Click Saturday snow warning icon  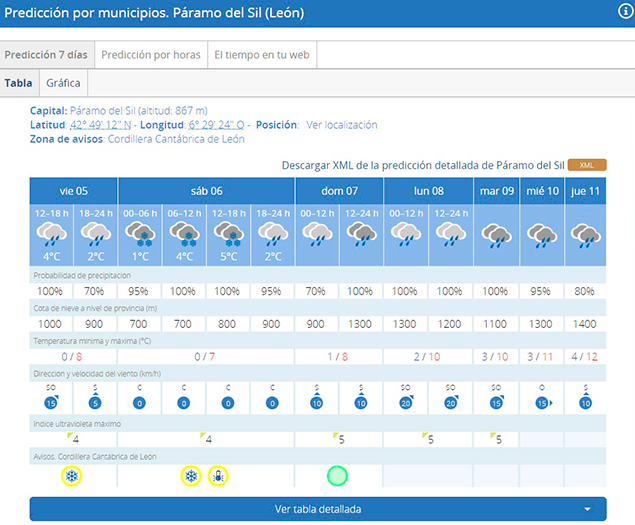click(x=190, y=476)
